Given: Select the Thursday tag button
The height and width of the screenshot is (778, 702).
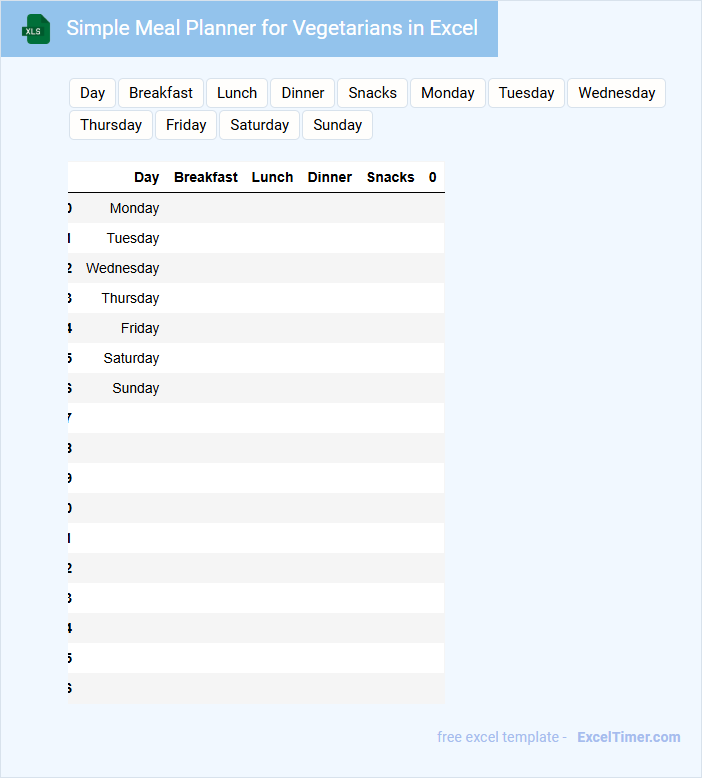Looking at the screenshot, I should [111, 125].
